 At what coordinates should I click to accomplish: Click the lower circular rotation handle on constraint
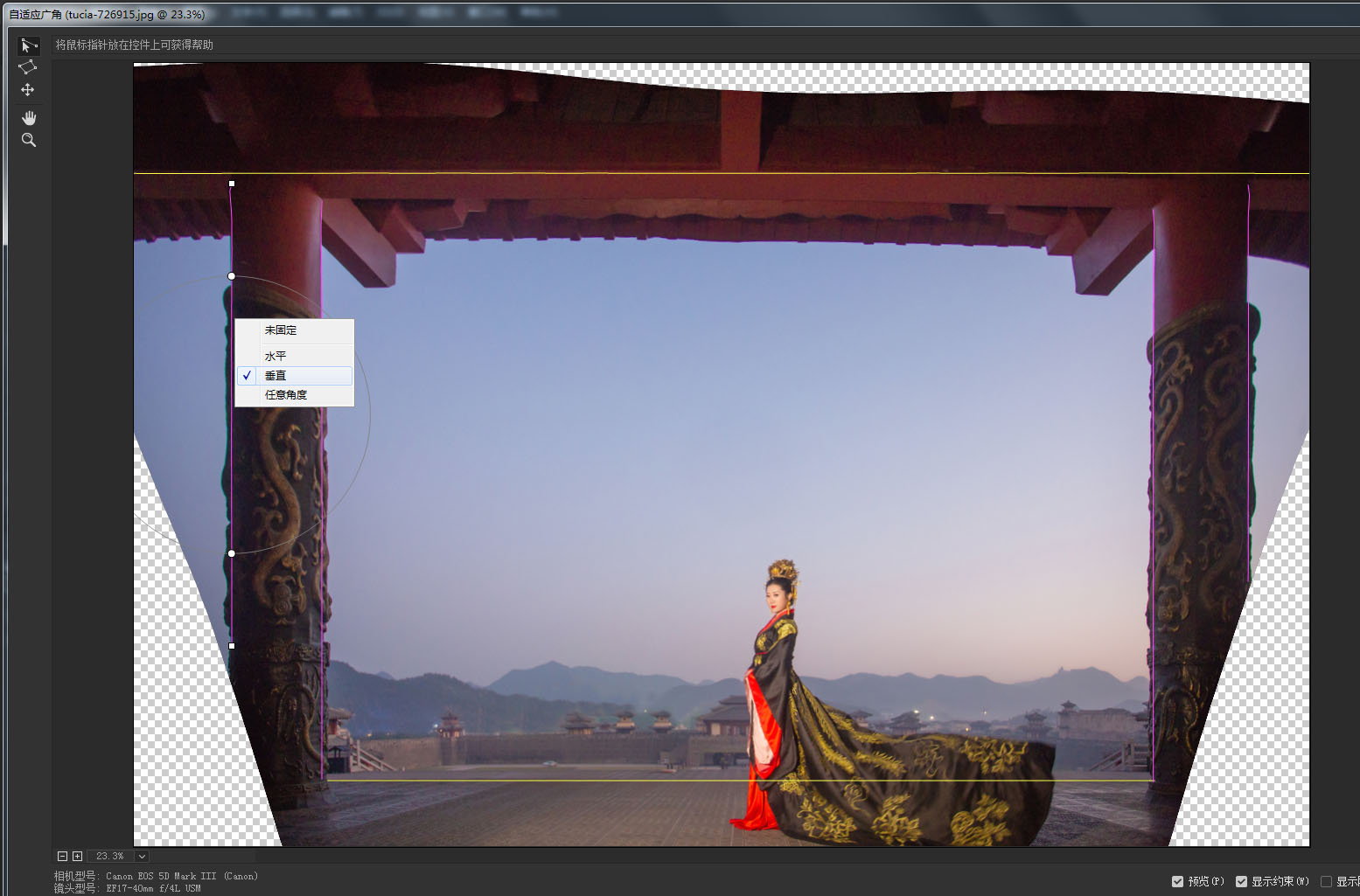[x=232, y=553]
